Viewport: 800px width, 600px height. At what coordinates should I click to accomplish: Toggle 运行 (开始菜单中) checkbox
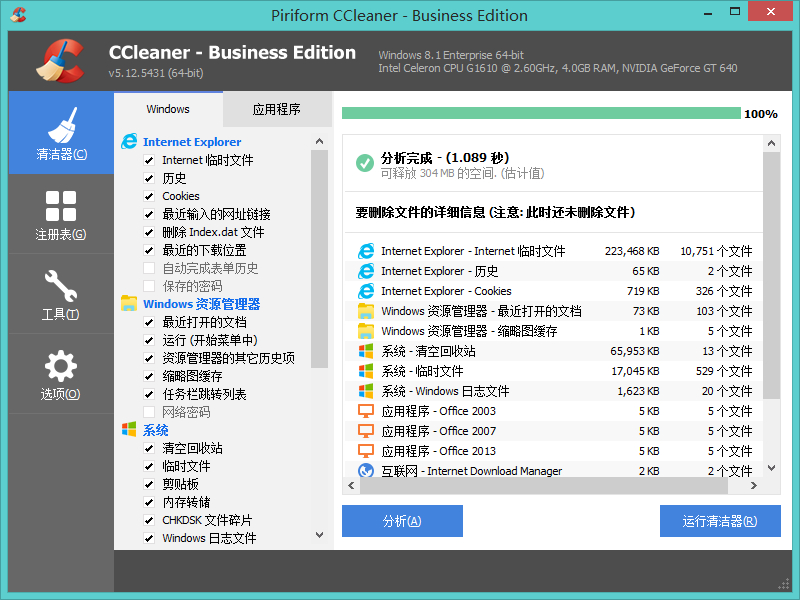coord(149,340)
